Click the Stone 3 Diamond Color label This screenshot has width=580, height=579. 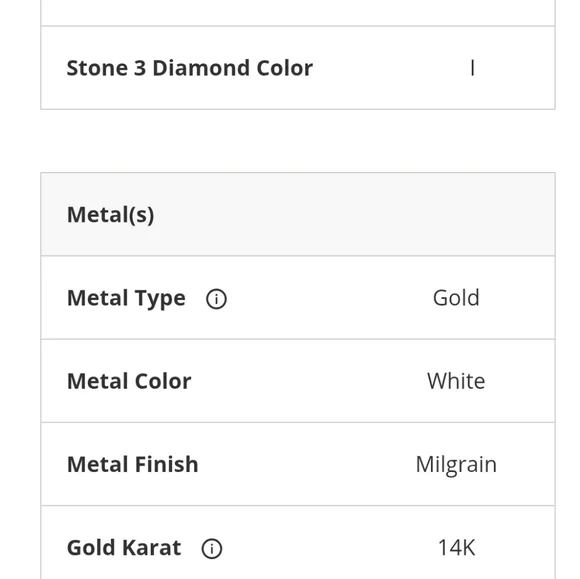coord(190,68)
